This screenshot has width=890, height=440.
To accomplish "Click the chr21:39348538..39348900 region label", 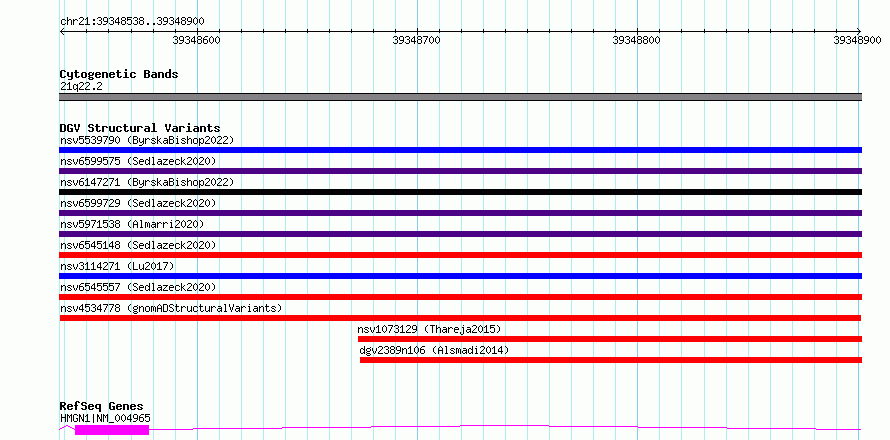I will pos(132,21).
